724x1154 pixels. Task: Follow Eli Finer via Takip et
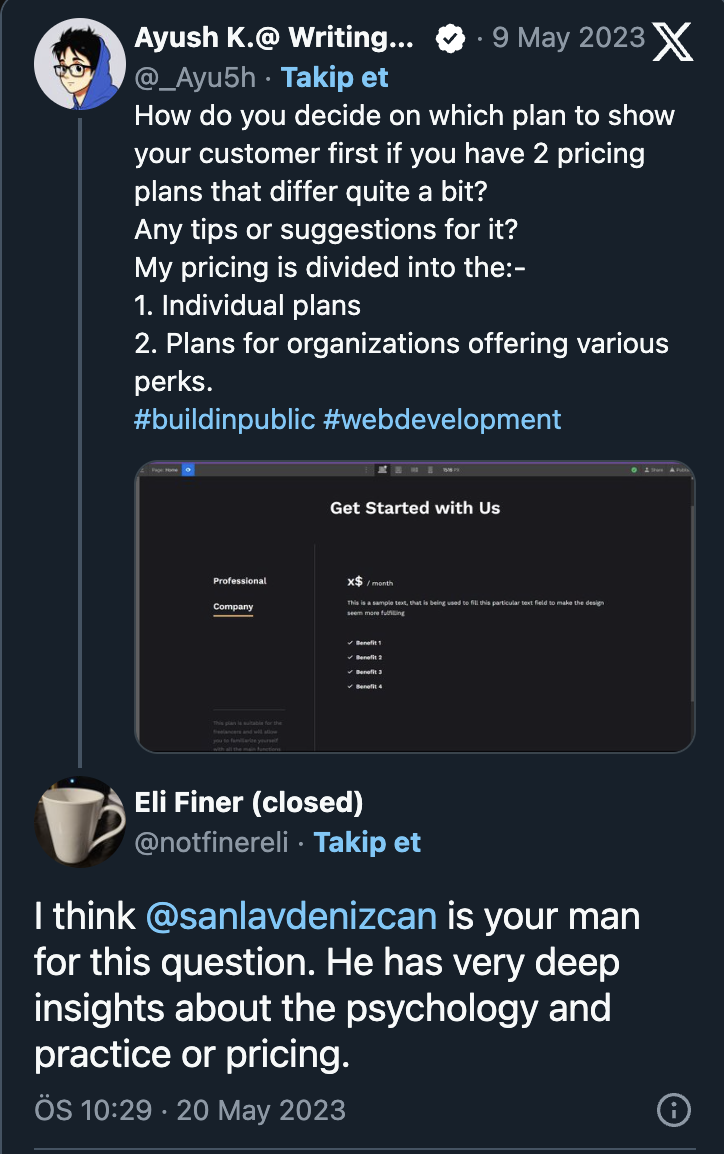tap(367, 843)
